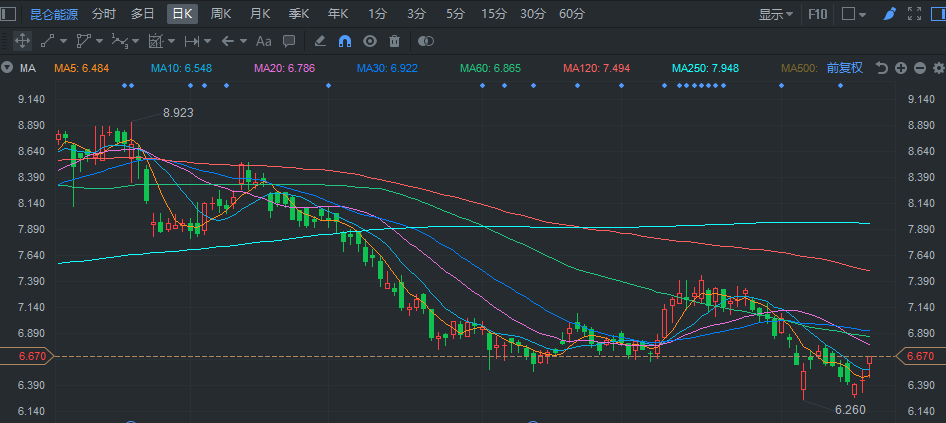Image resolution: width=946 pixels, height=423 pixels.
Task: Toggle the overlapping circles overlay icon
Action: (426, 41)
